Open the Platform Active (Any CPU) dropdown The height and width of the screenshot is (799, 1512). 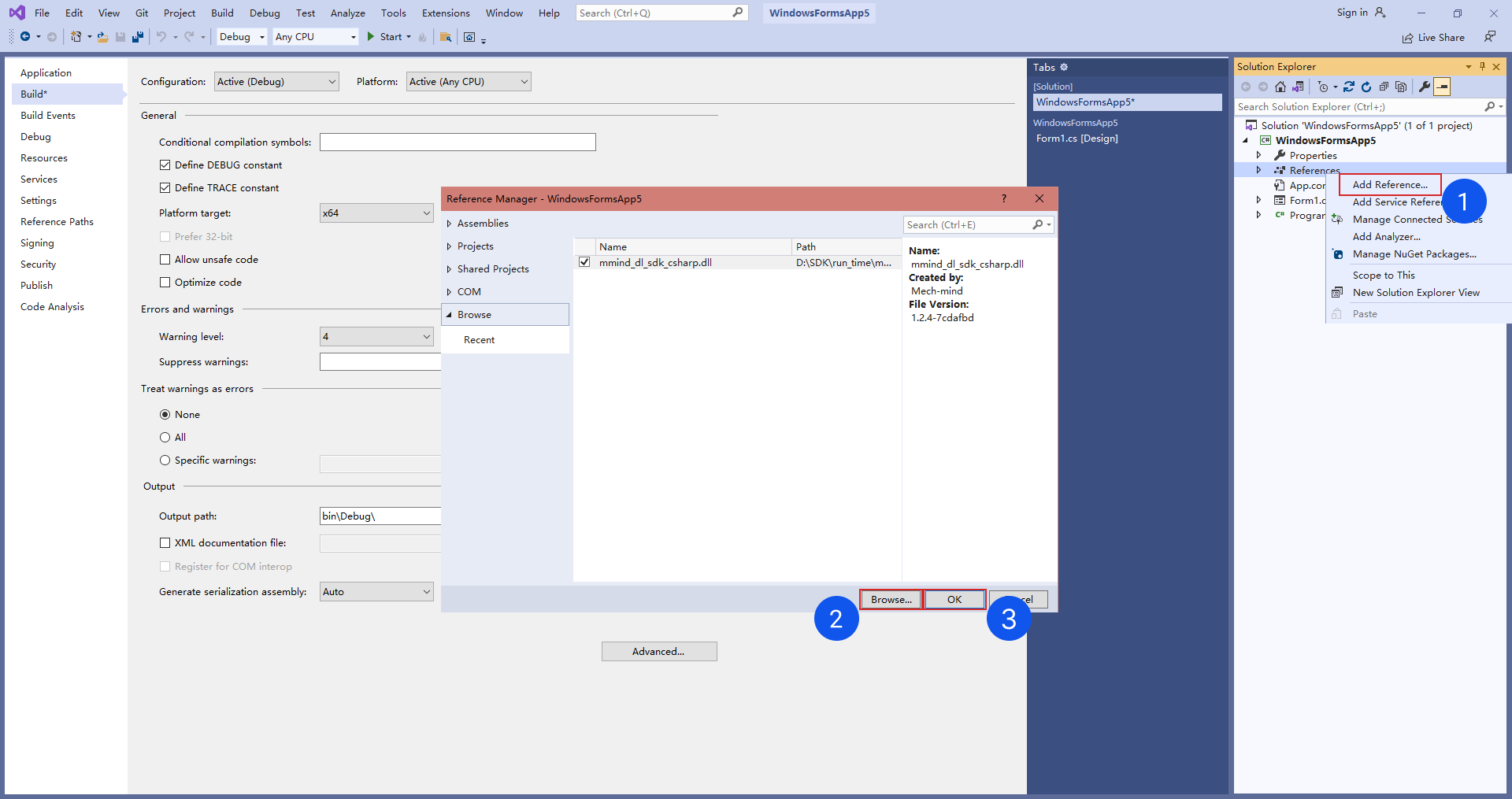click(469, 82)
